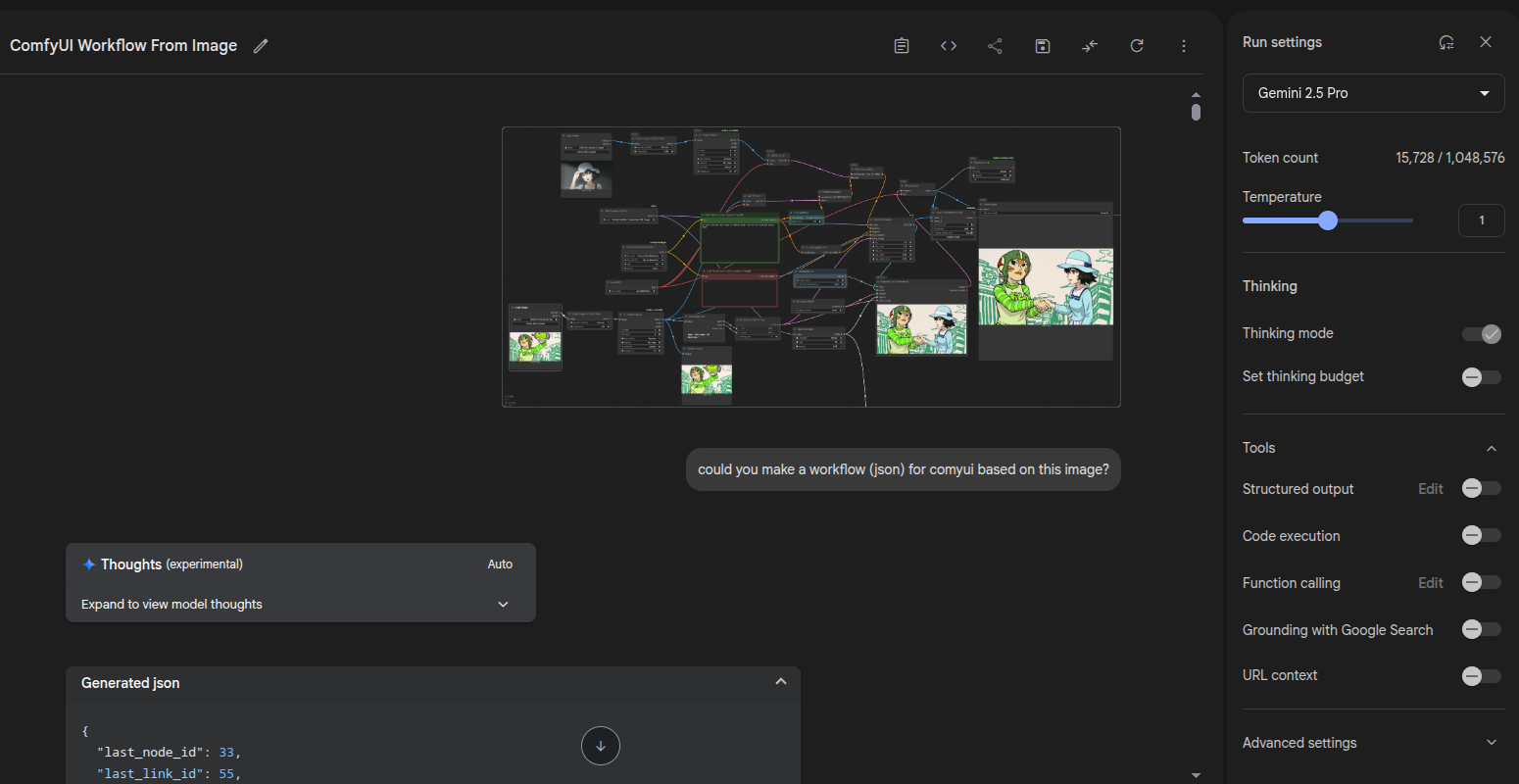Enable the Set thinking budget toggle
The image size is (1519, 784).
[1482, 377]
